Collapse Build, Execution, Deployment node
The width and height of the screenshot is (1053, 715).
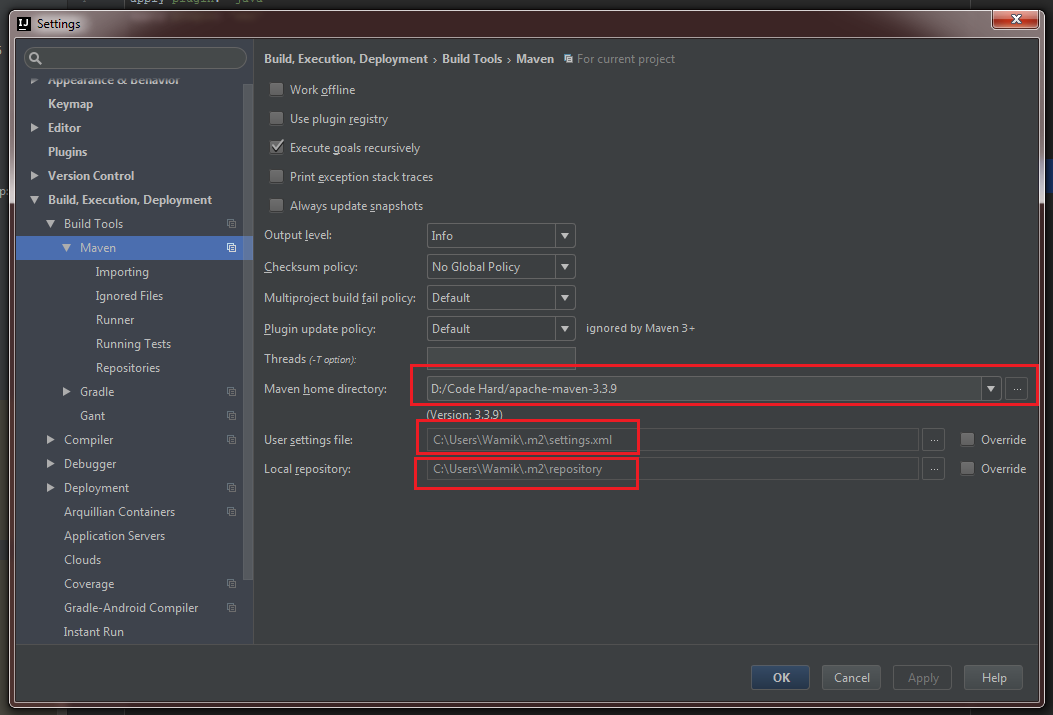click(35, 199)
